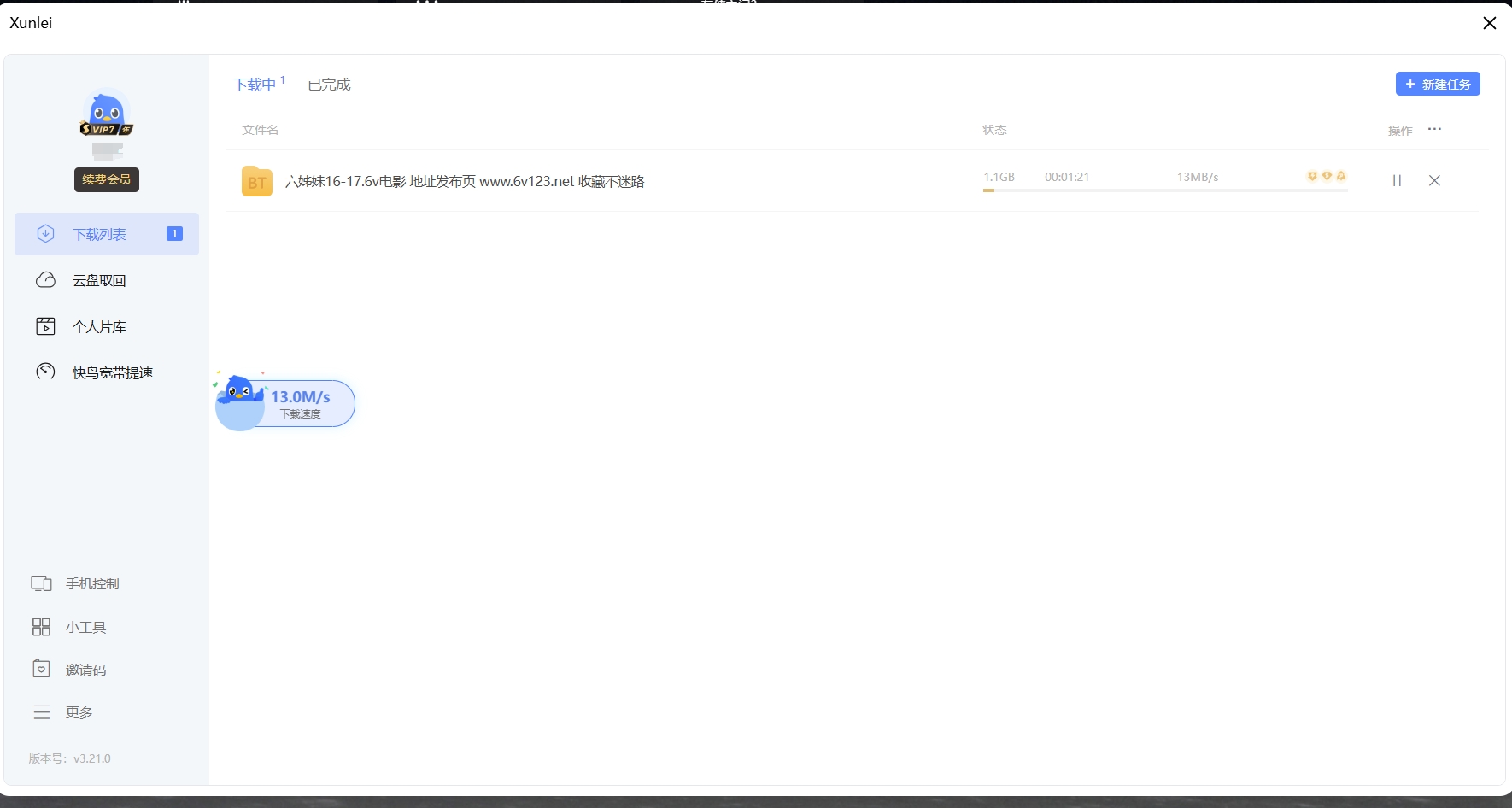Screen dimensions: 1512x808
Task: Close the Xunlei window
Action: tap(1490, 23)
